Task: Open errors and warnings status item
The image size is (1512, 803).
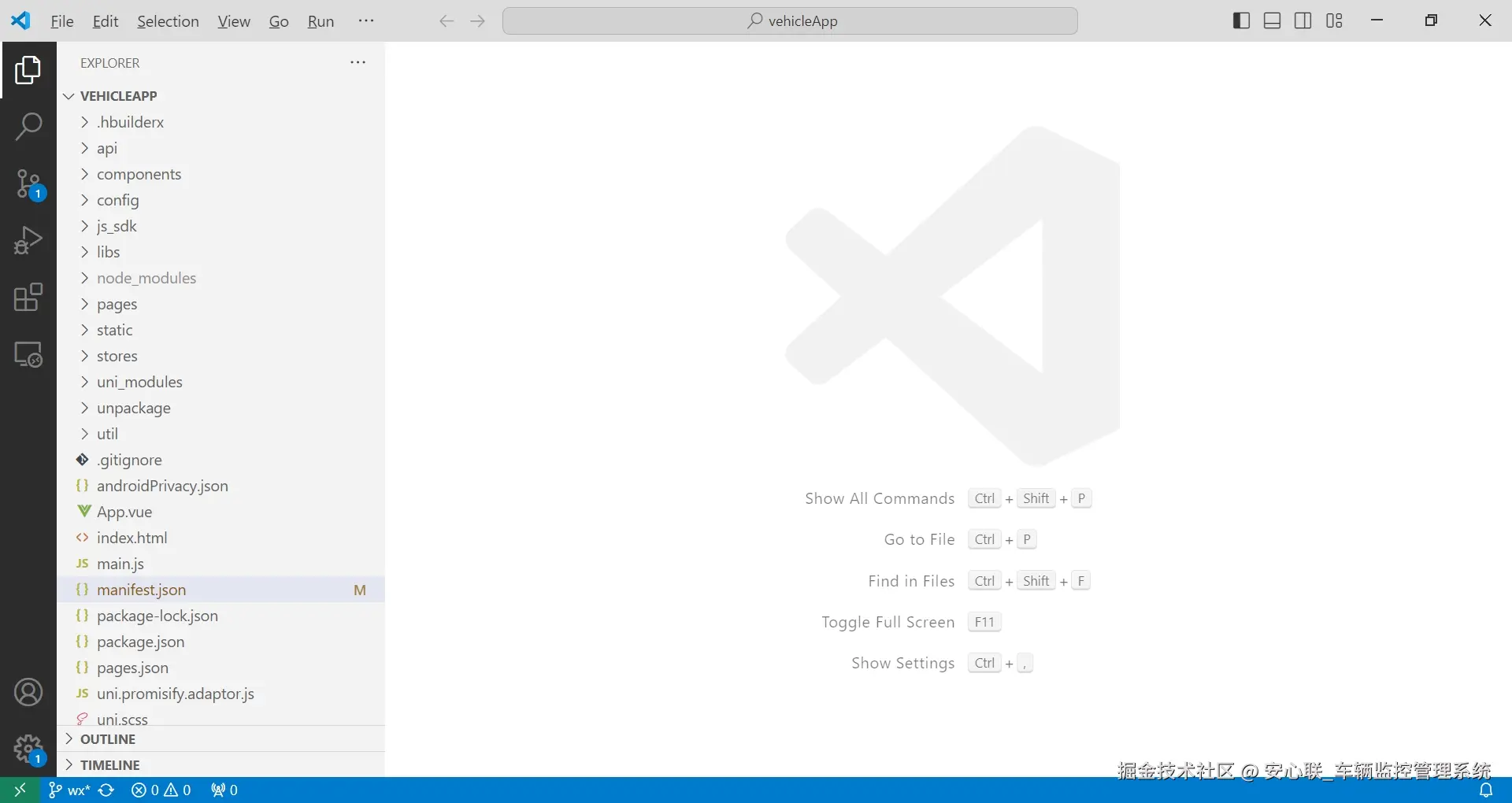Action: tap(161, 790)
